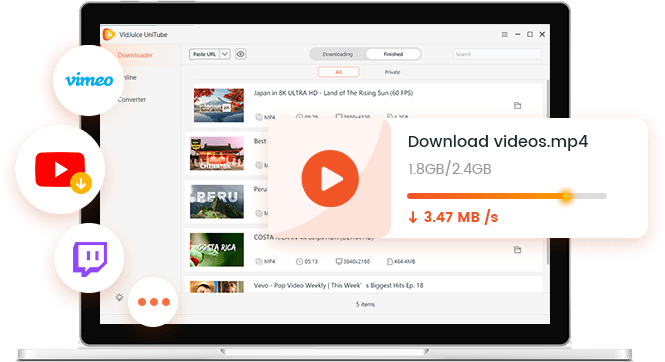The height and width of the screenshot is (362, 665).
Task: Select the Vevo Pop Video Weekly title
Action: click(x=338, y=285)
